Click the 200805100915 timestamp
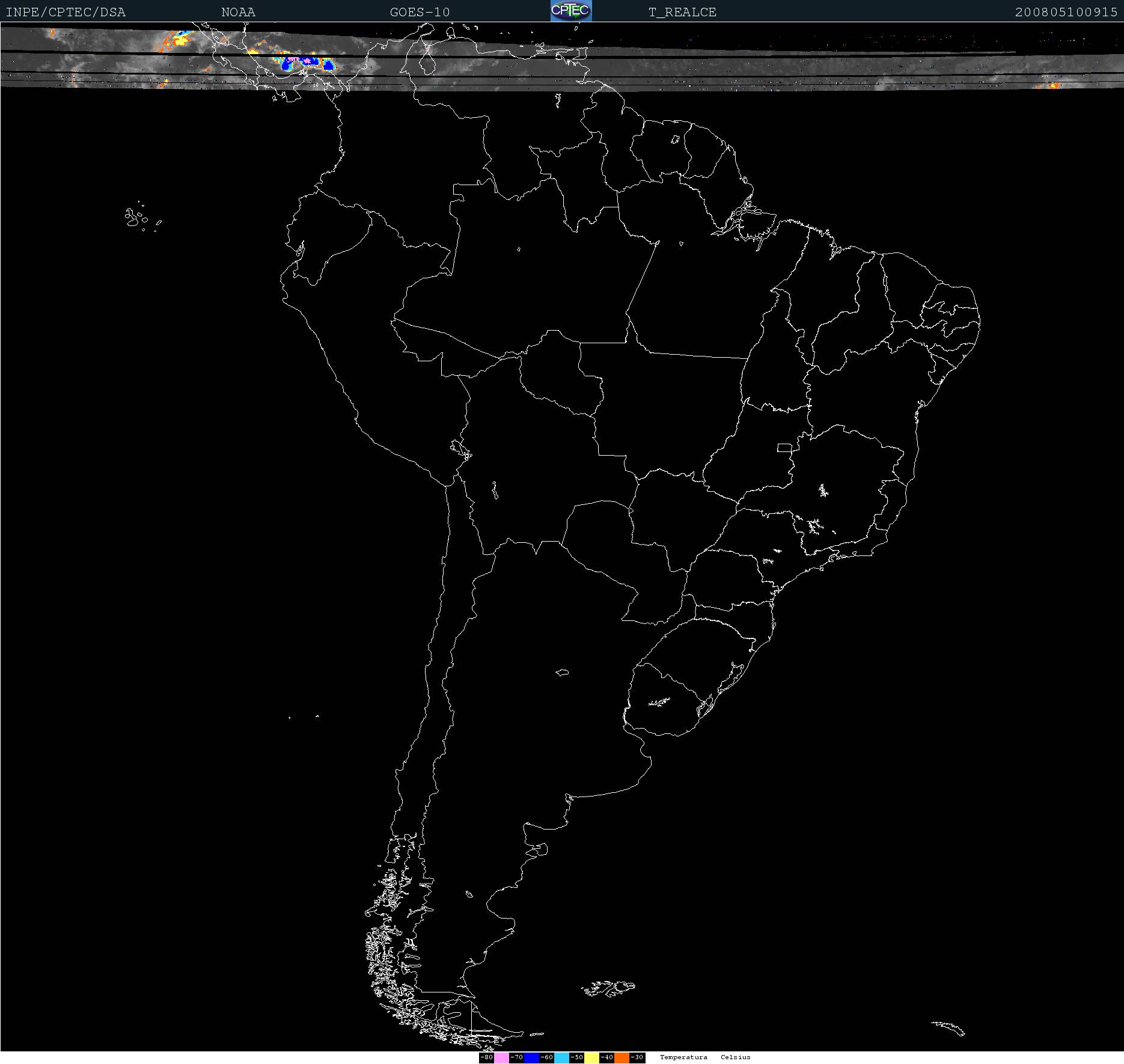The image size is (1124, 1064). point(1066,12)
